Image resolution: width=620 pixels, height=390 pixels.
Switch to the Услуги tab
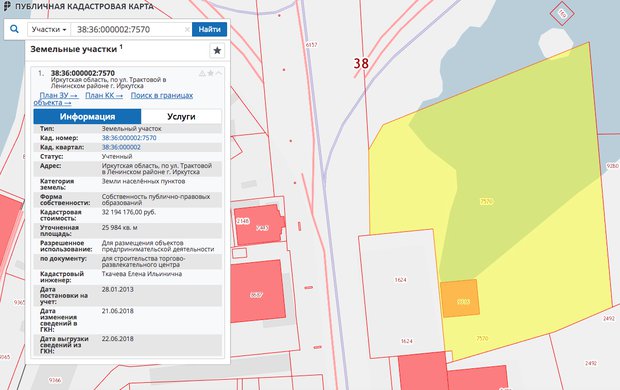coord(181,117)
